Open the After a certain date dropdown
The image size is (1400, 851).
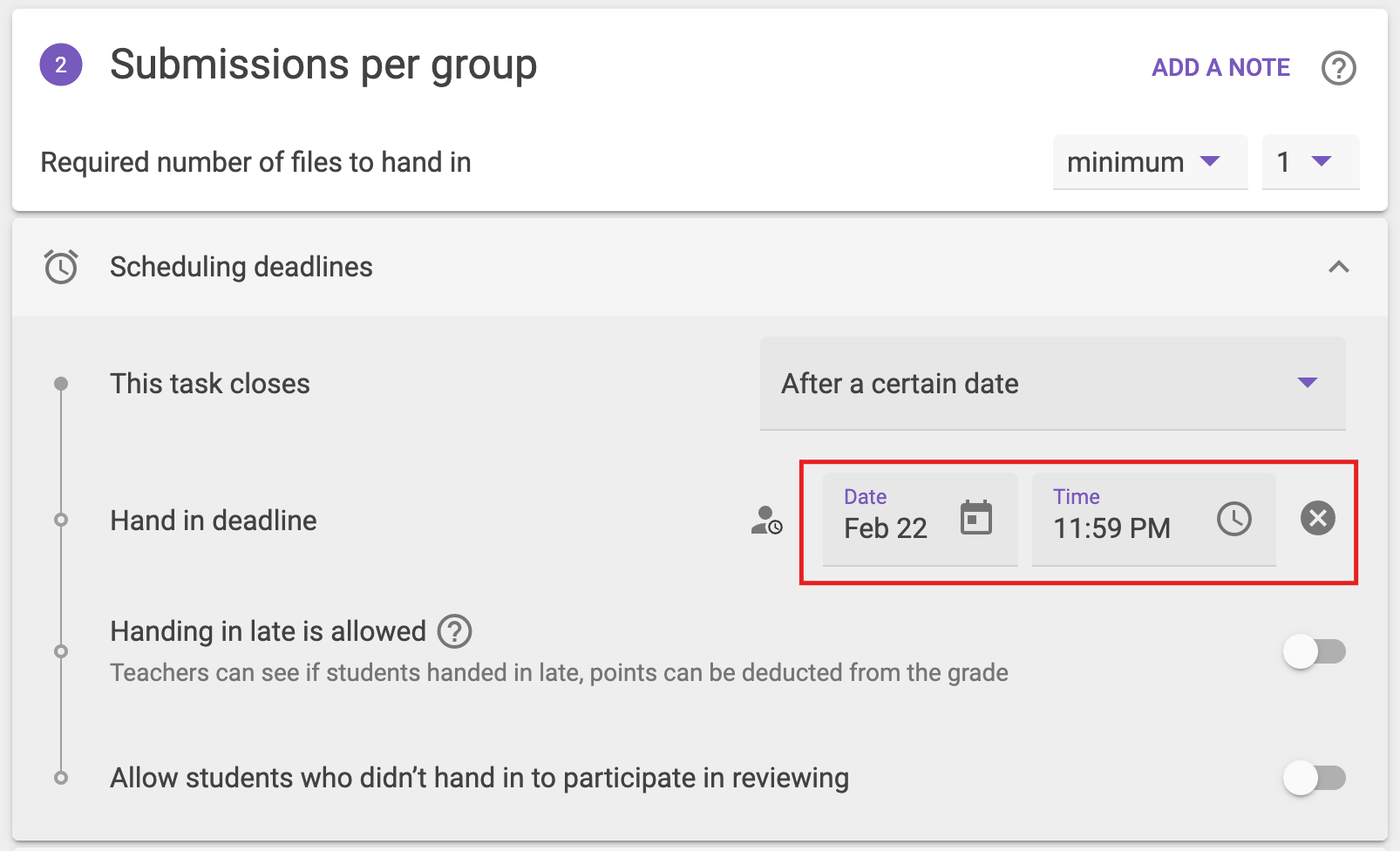[1051, 384]
